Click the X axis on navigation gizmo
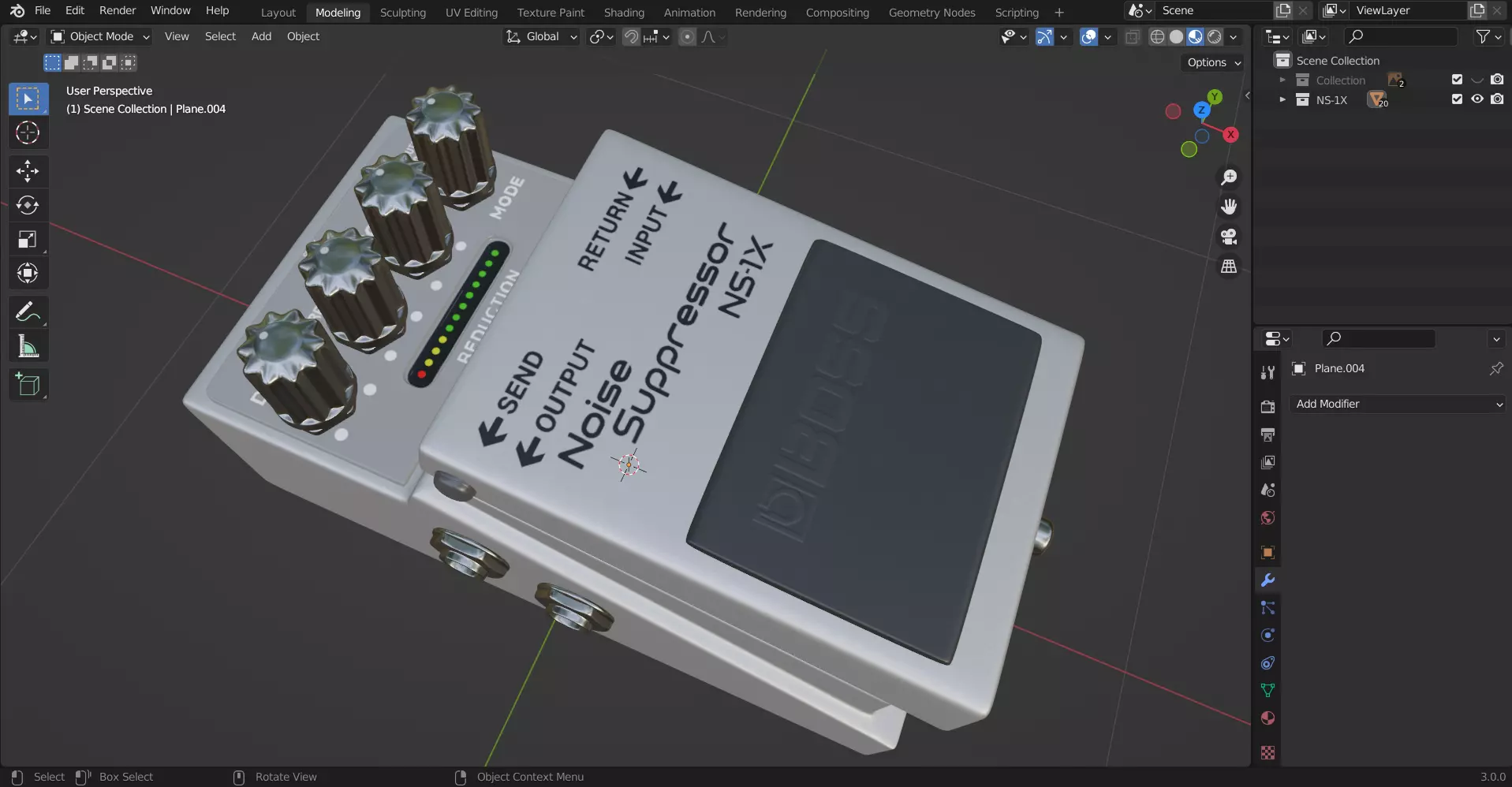This screenshot has height=787, width=1512. [1230, 135]
